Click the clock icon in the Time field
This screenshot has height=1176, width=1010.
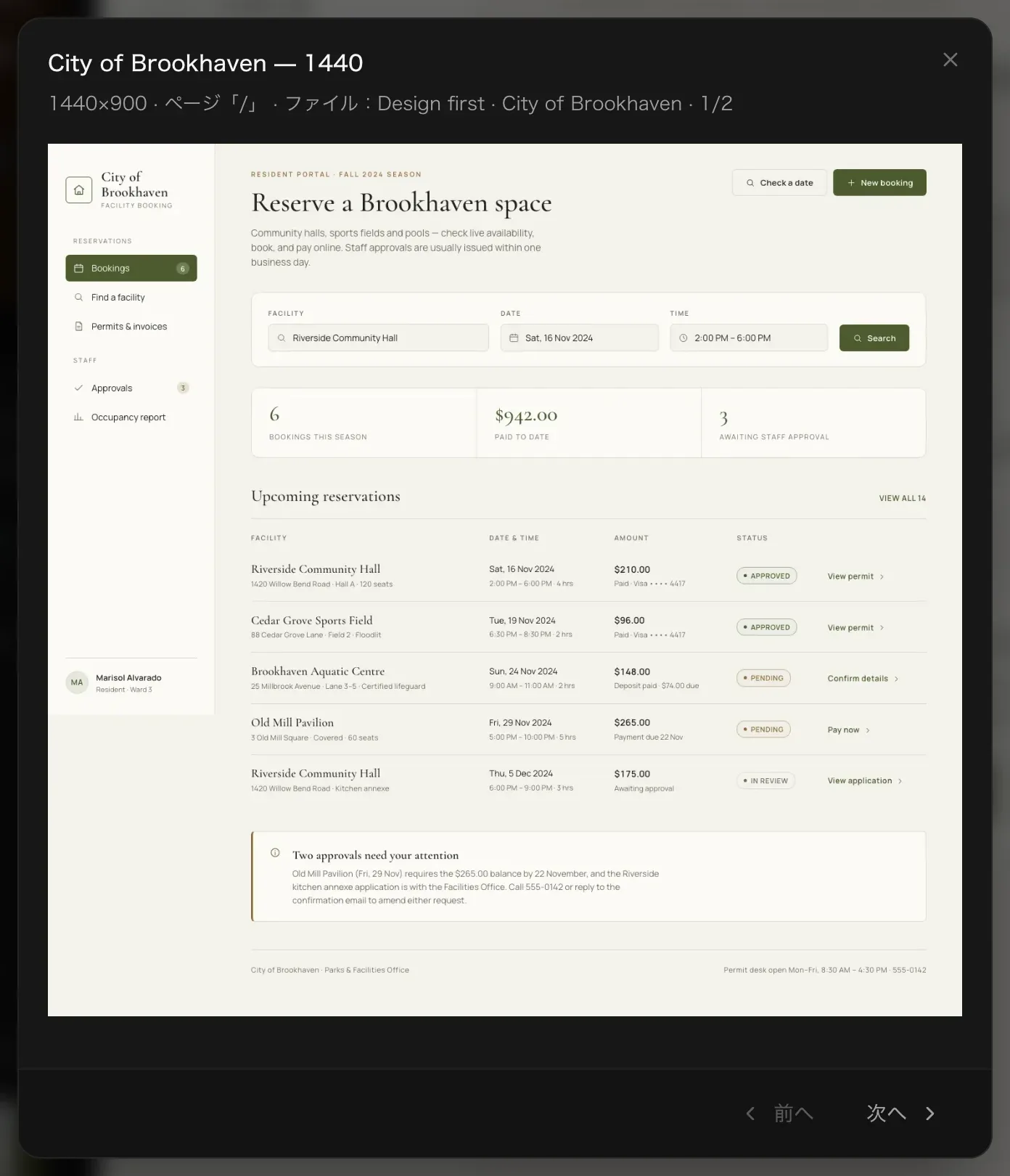click(683, 338)
